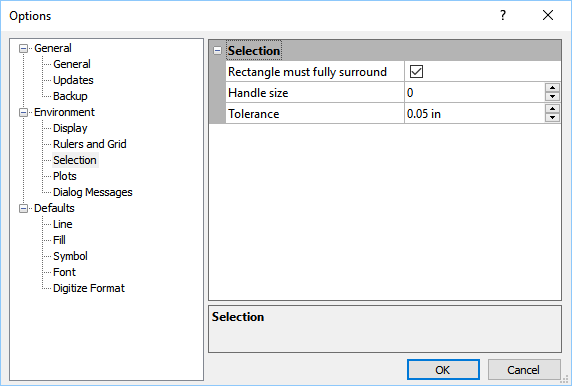Image resolution: width=572 pixels, height=386 pixels.
Task: Select the Selection tree item
Action: coord(75,160)
